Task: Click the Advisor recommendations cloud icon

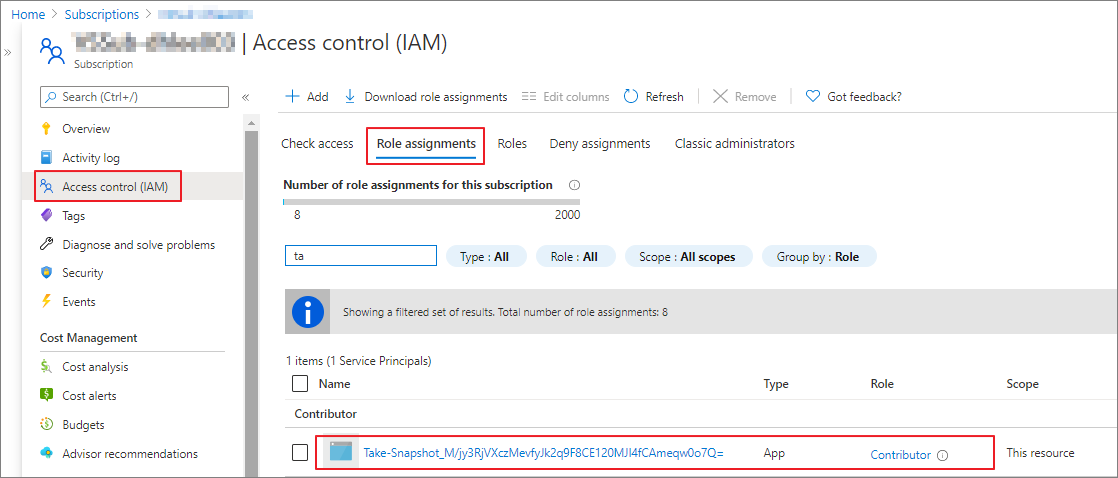Action: pos(47,453)
